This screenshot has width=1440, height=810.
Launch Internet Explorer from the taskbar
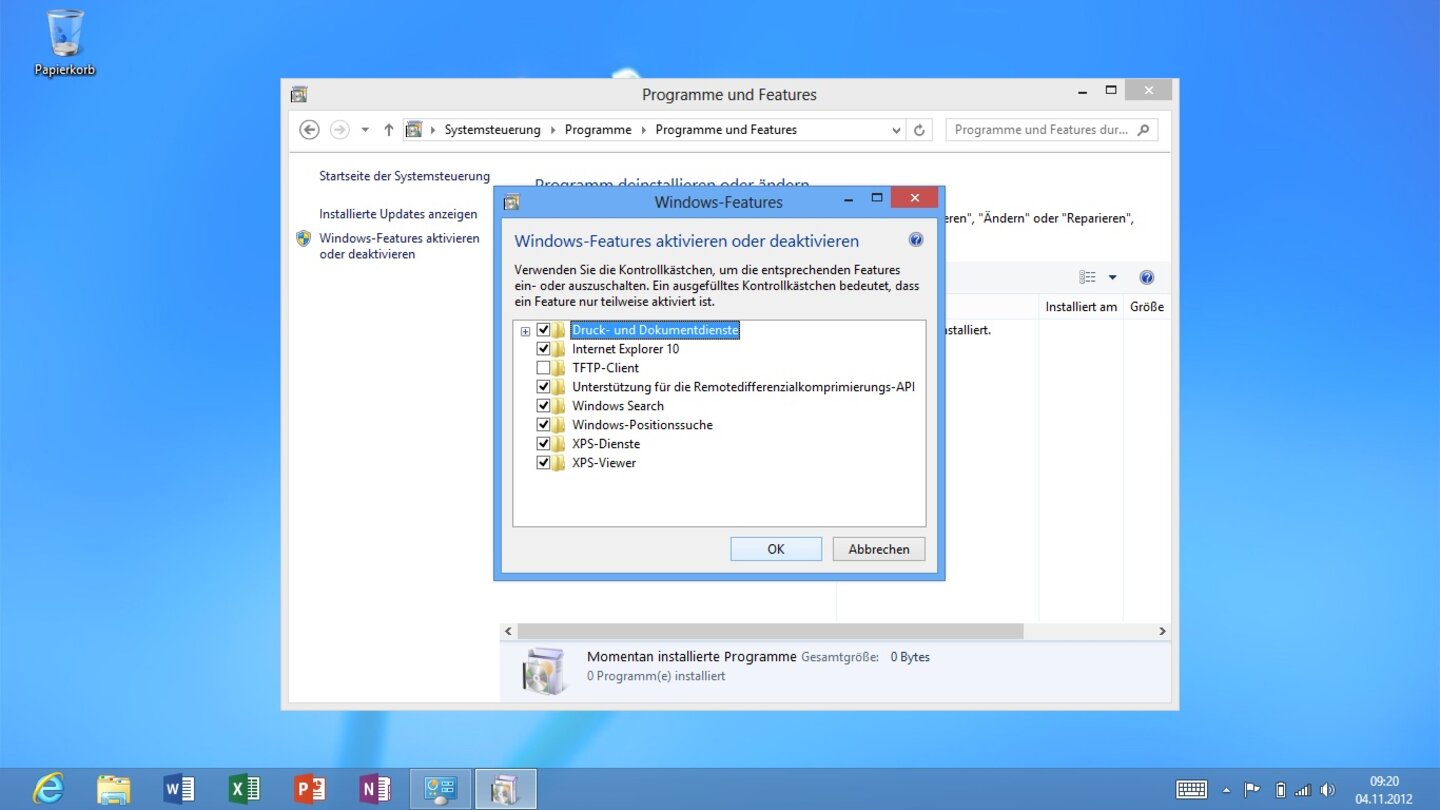[48, 789]
